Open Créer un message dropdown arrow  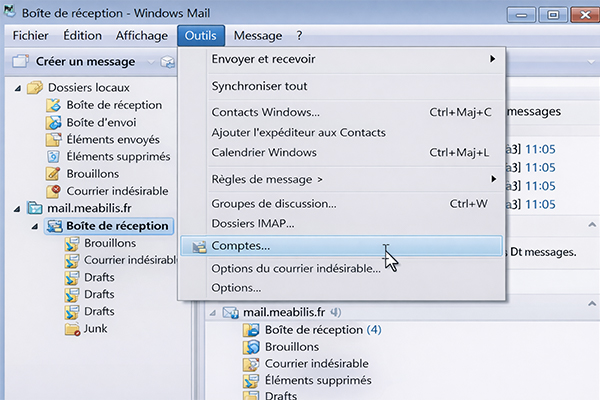coord(151,62)
